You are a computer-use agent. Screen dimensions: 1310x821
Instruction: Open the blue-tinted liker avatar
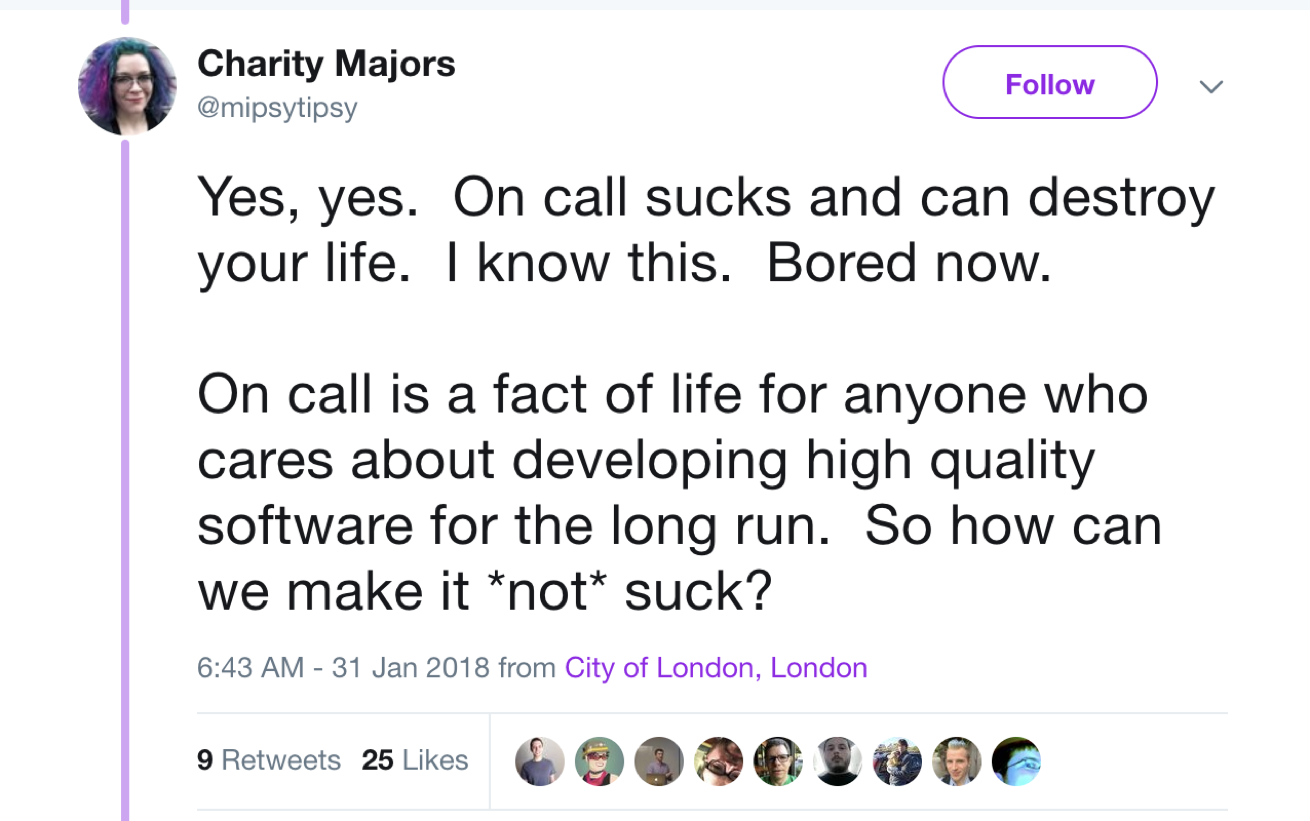pos(1016,761)
